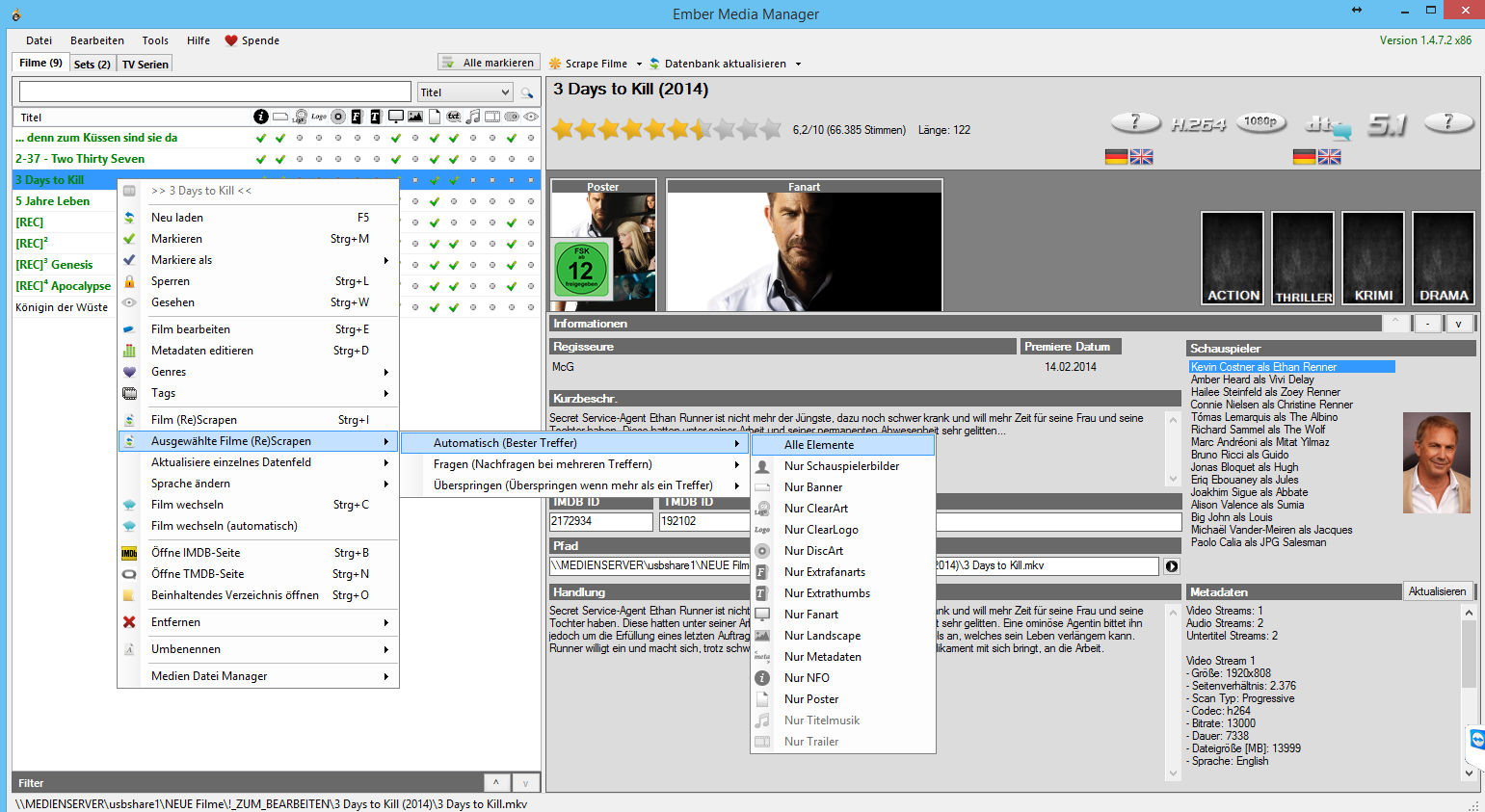Click the H.264 video codec badge

tap(1198, 124)
